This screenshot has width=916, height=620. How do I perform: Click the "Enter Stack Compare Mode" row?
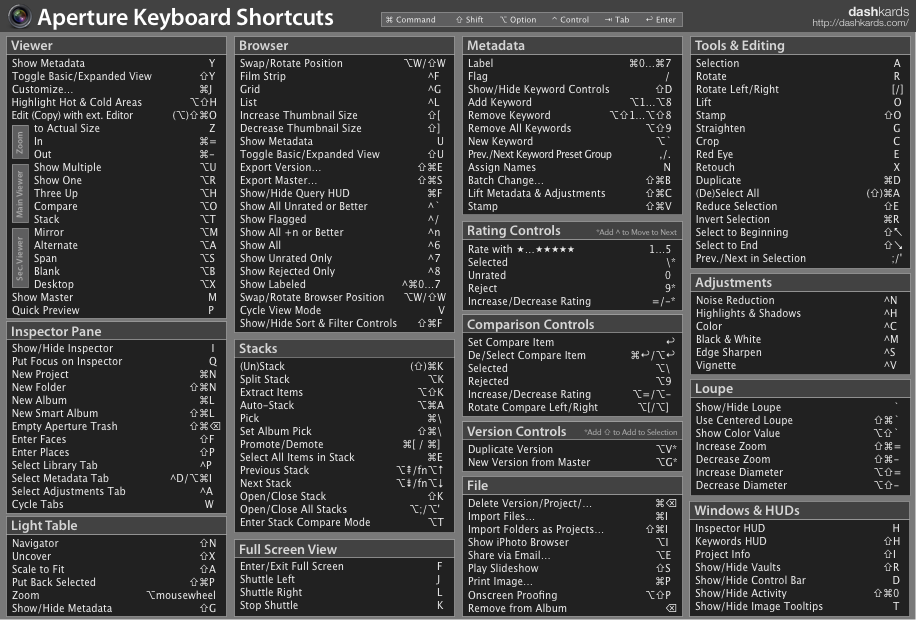(x=342, y=522)
